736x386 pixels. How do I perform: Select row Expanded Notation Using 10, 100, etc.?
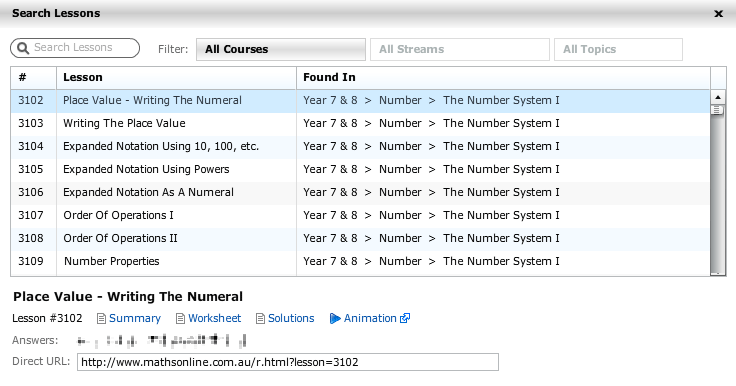[x=360, y=147]
